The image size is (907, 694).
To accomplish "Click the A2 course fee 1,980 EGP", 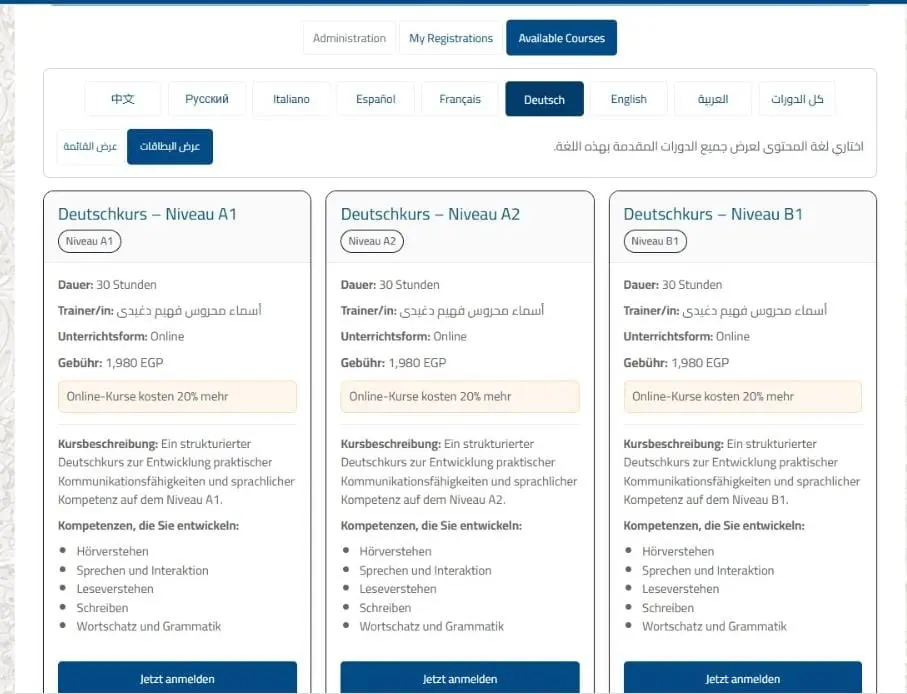I will tap(418, 363).
